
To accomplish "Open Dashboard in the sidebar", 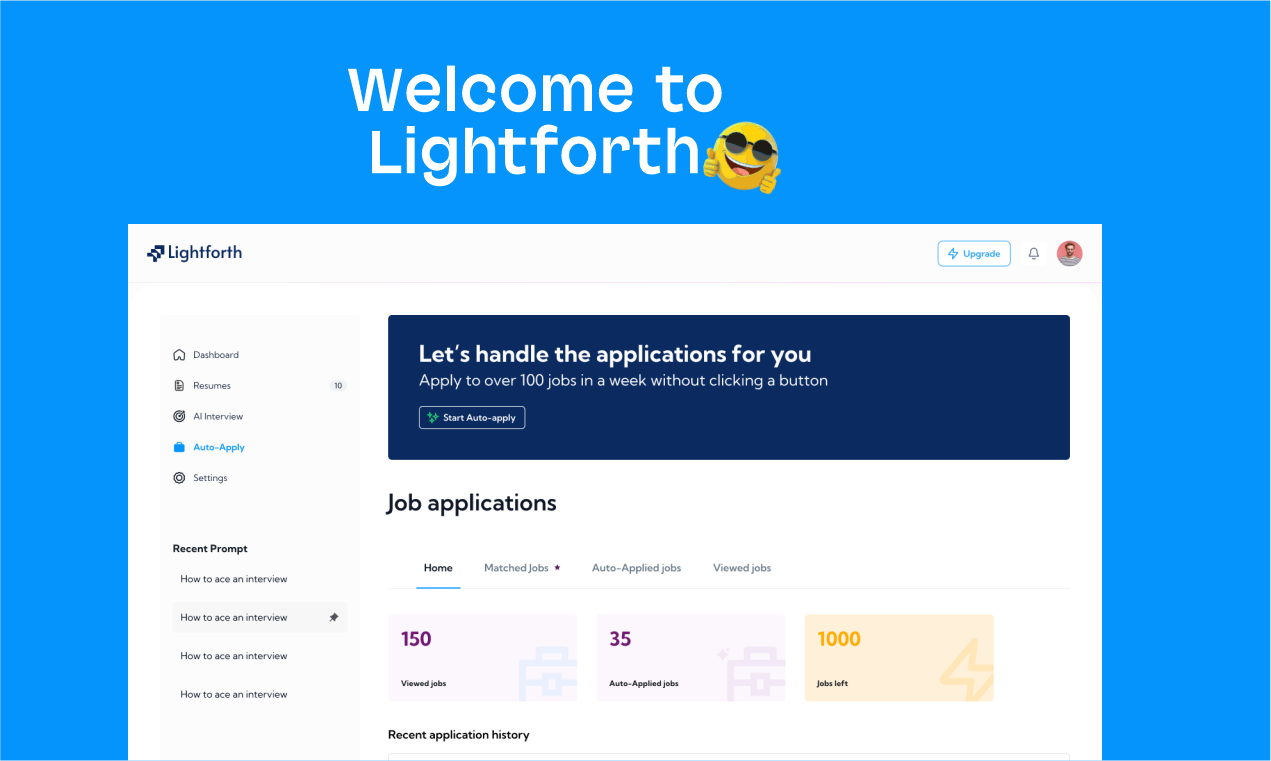I will pyautogui.click(x=216, y=355).
